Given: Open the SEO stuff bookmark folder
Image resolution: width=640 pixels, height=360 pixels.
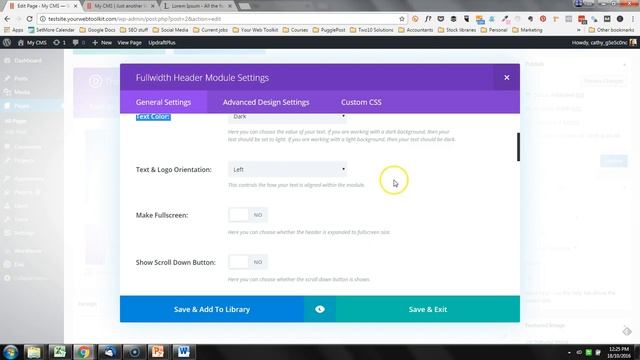Looking at the screenshot, I should [134, 30].
